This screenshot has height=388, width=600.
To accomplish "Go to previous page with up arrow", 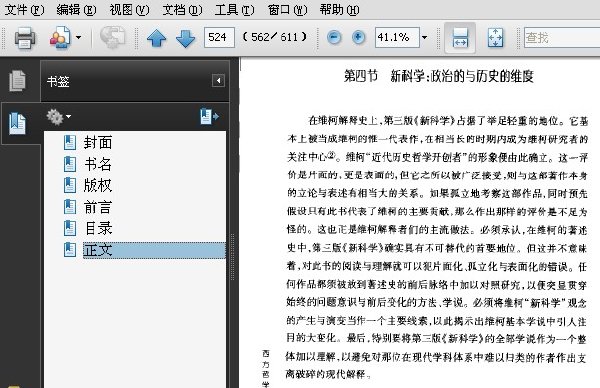I will (x=157, y=38).
